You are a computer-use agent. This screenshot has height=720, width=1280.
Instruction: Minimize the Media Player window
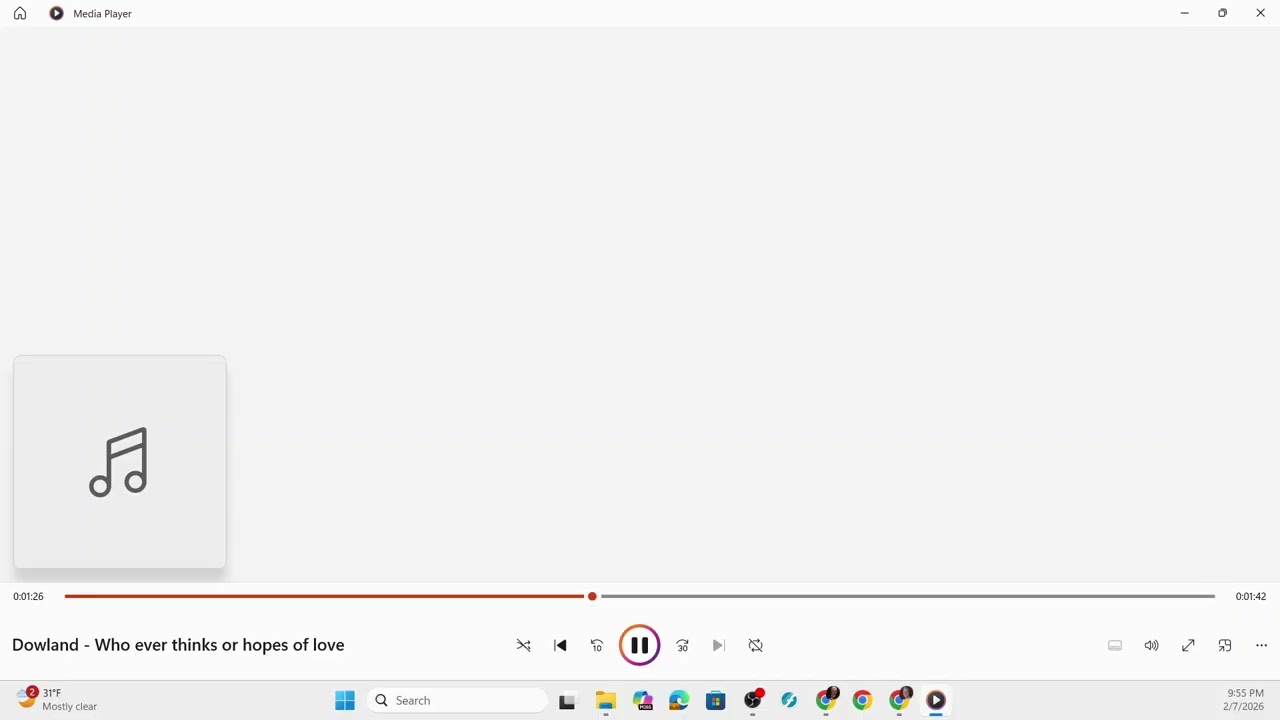(x=1185, y=13)
